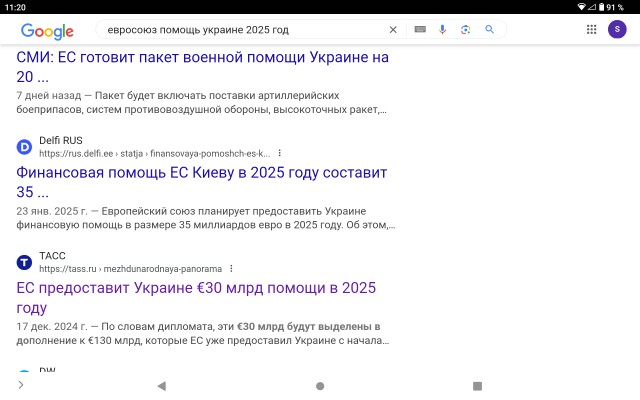Click the Delfi RUS site favicon
The height and width of the screenshot is (400, 640).
[x=24, y=147]
